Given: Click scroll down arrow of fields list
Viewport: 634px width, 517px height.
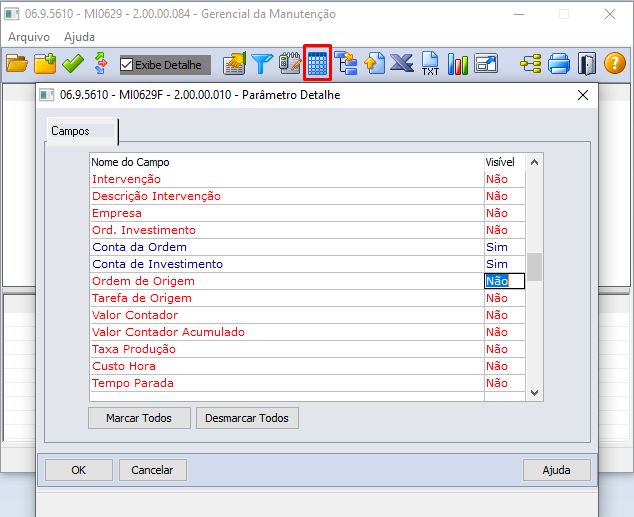Looking at the screenshot, I should (534, 393).
